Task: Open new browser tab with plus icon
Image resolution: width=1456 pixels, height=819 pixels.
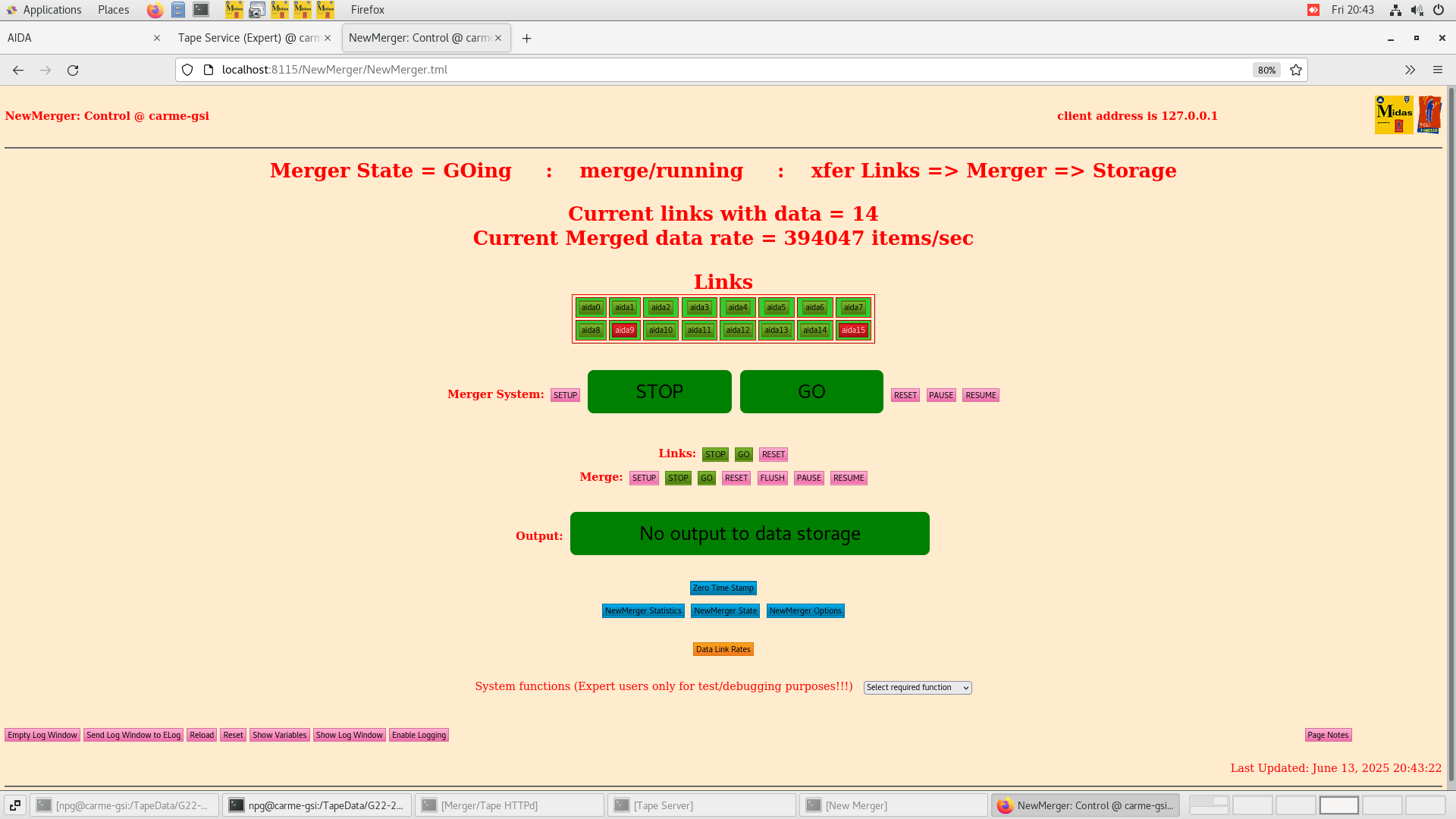Action: pyautogui.click(x=526, y=38)
